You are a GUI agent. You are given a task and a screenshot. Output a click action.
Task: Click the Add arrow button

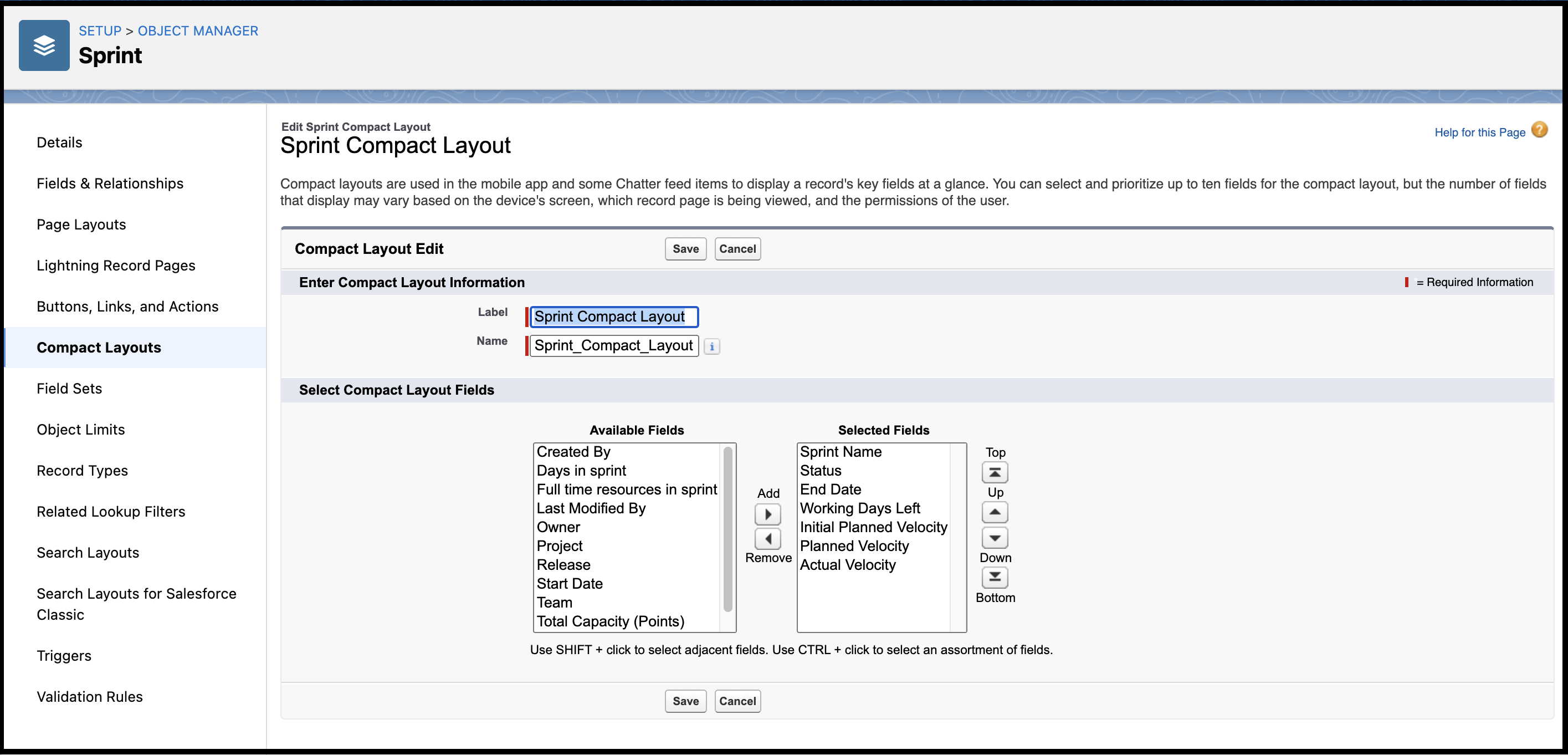tap(767, 514)
